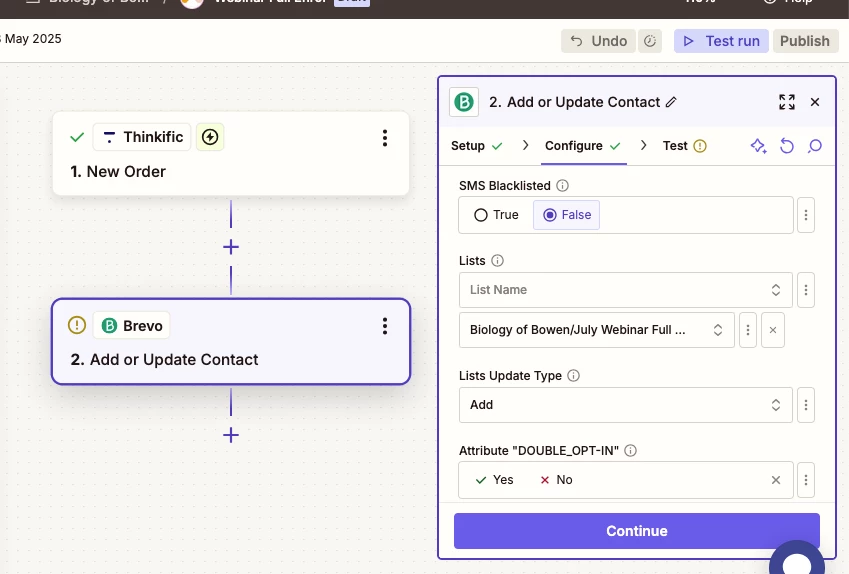The height and width of the screenshot is (574, 849).
Task: Click the version history clock icon
Action: 650,41
